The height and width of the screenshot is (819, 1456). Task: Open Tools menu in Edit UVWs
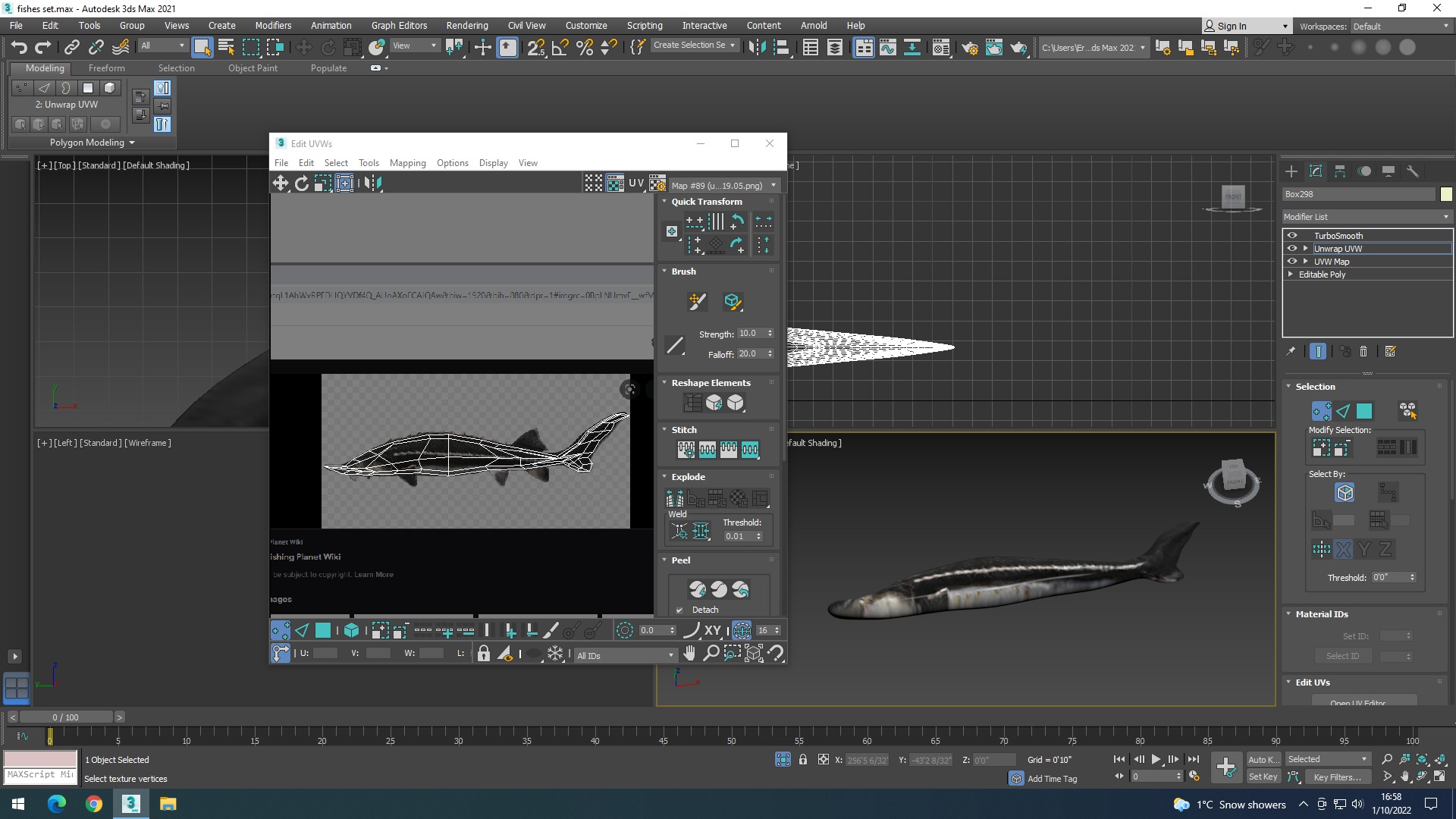(x=369, y=163)
